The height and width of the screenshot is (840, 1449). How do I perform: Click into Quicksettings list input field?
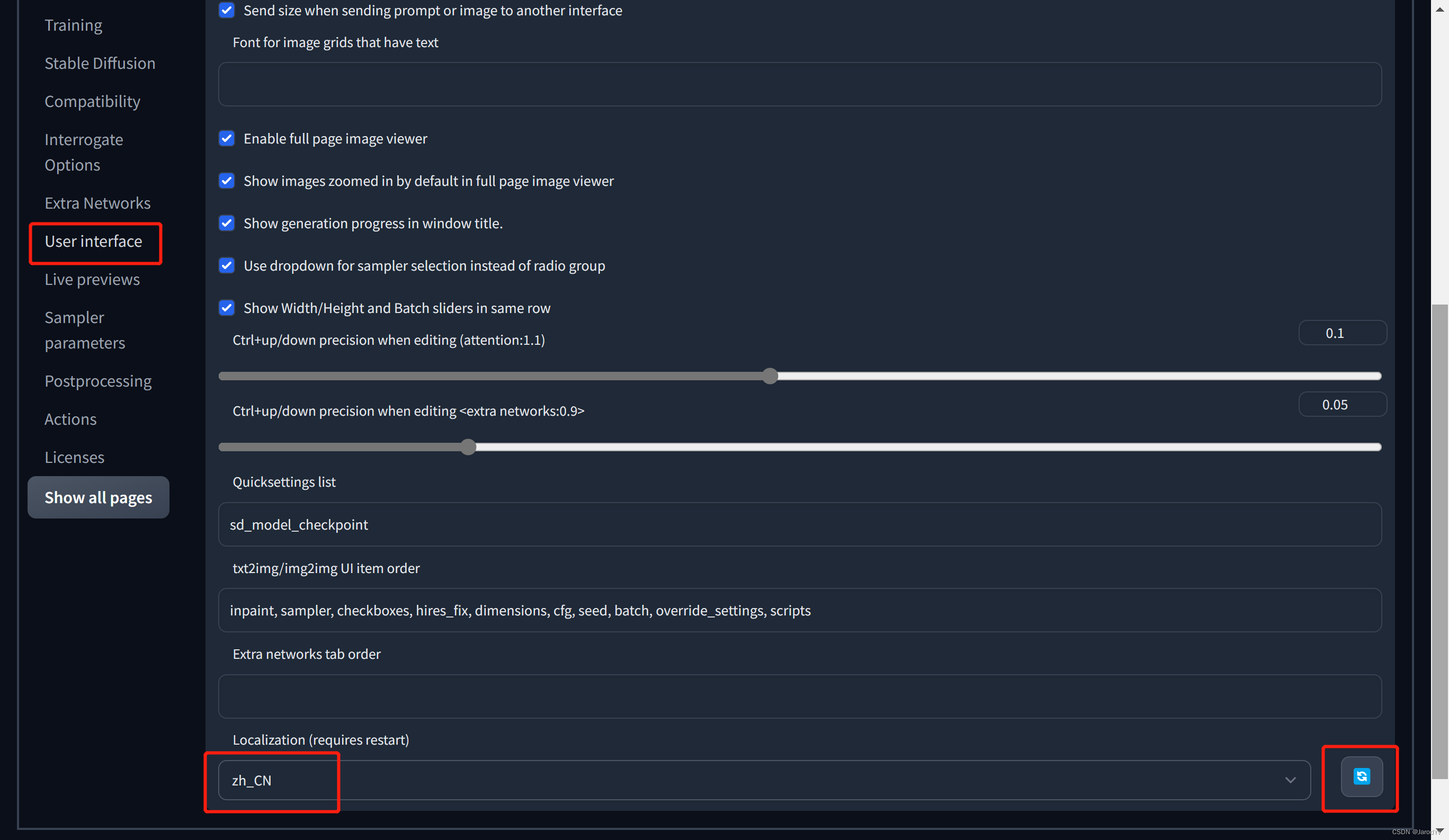[x=800, y=524]
